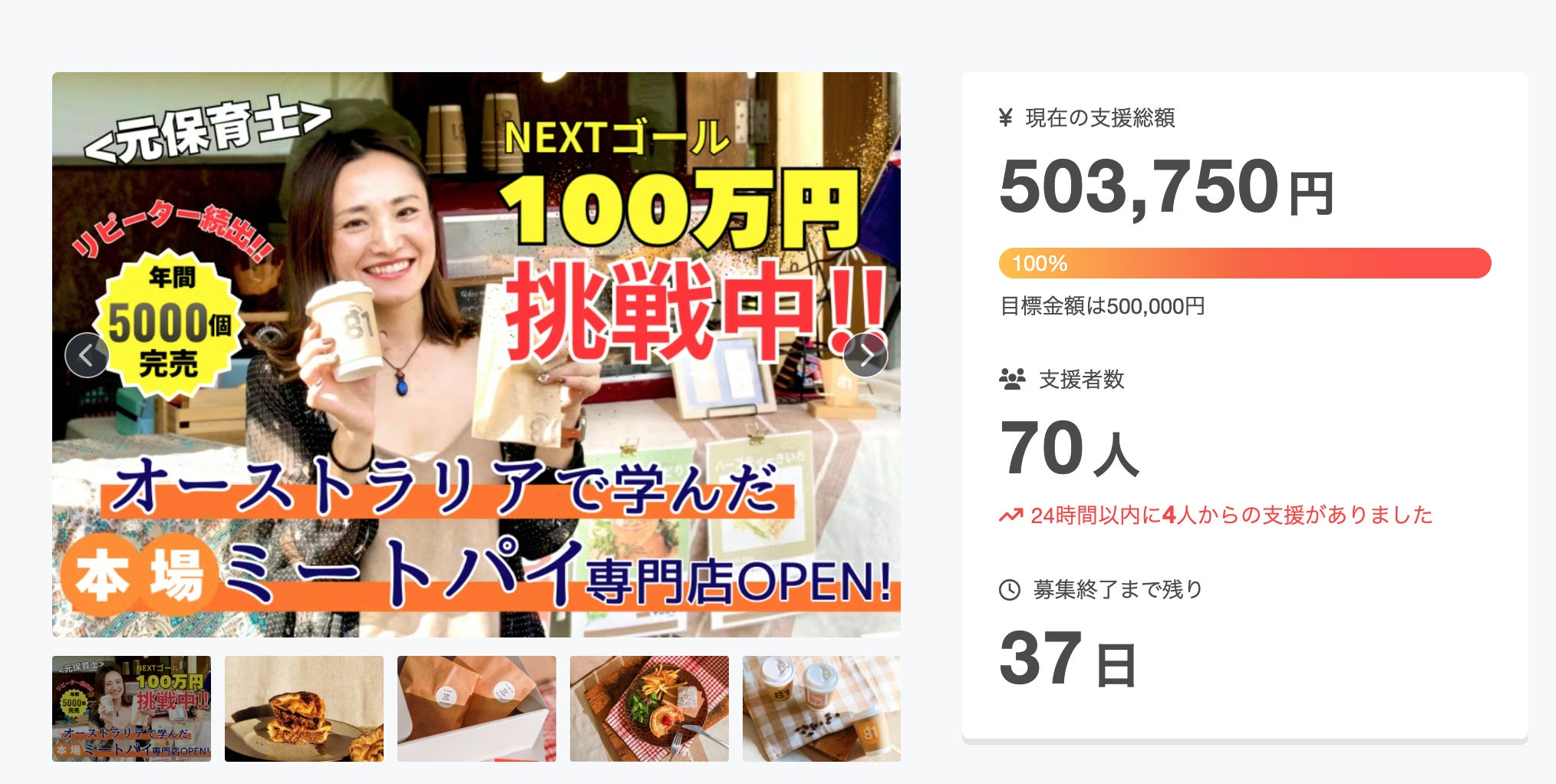Select the coffee cups thumbnail

(822, 709)
